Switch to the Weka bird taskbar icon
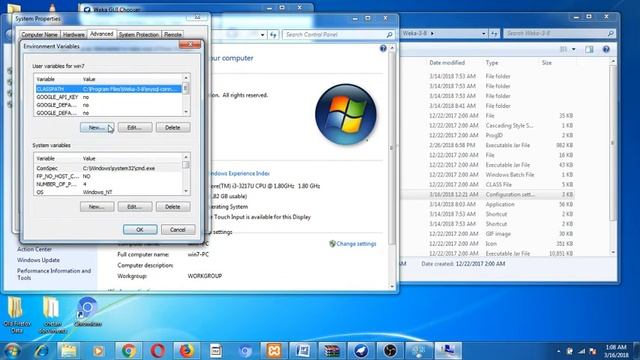Screen dimensions: 640x360 pyautogui.click(x=361, y=351)
